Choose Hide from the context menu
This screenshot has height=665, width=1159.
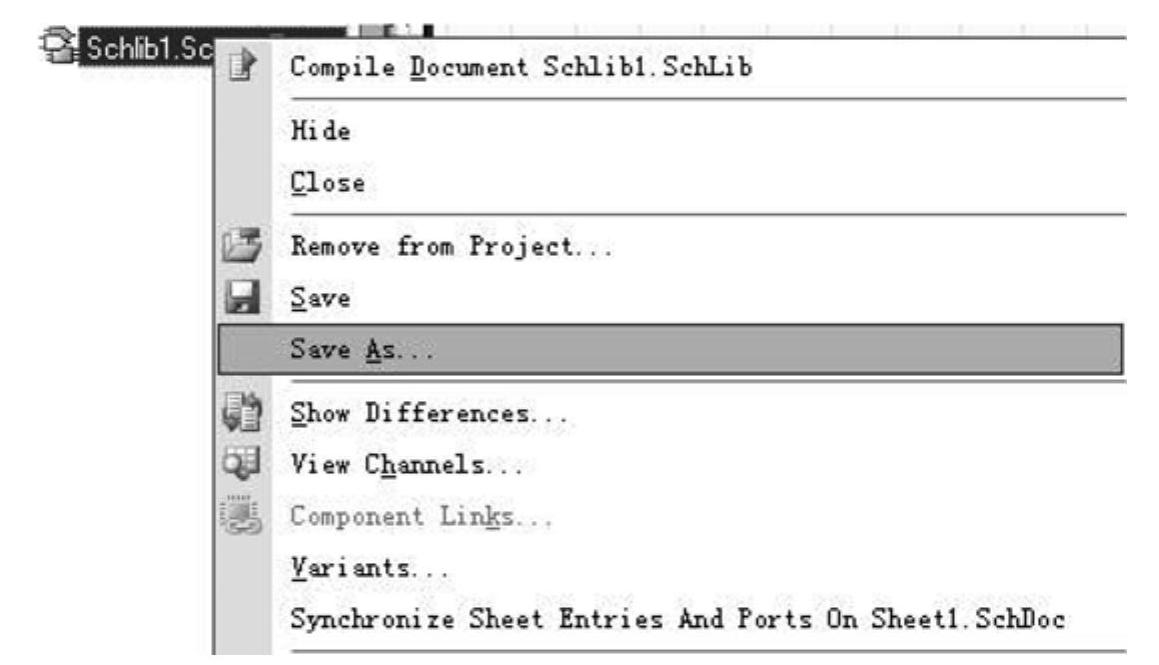pos(320,131)
